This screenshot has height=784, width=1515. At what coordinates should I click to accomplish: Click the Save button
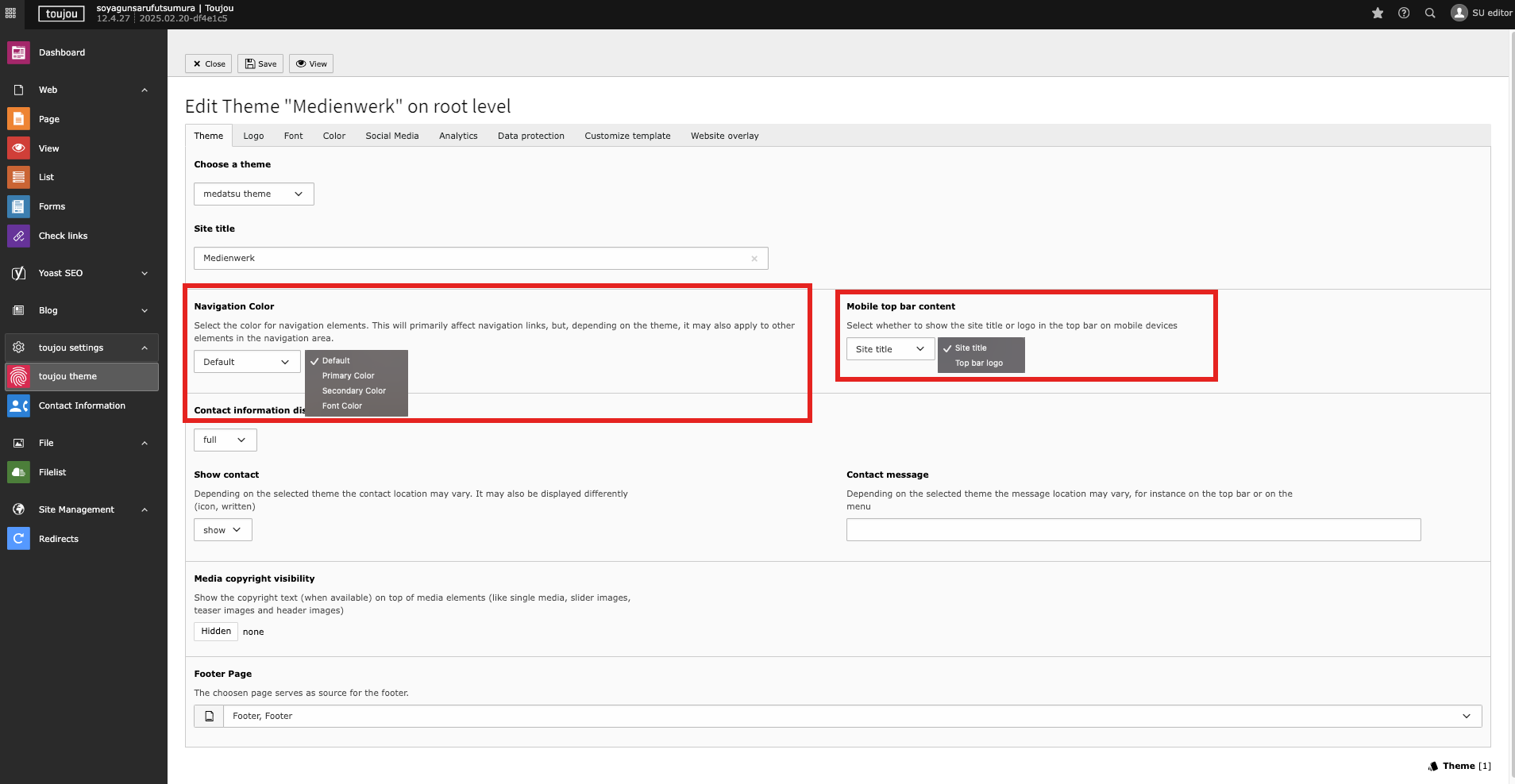coord(260,63)
